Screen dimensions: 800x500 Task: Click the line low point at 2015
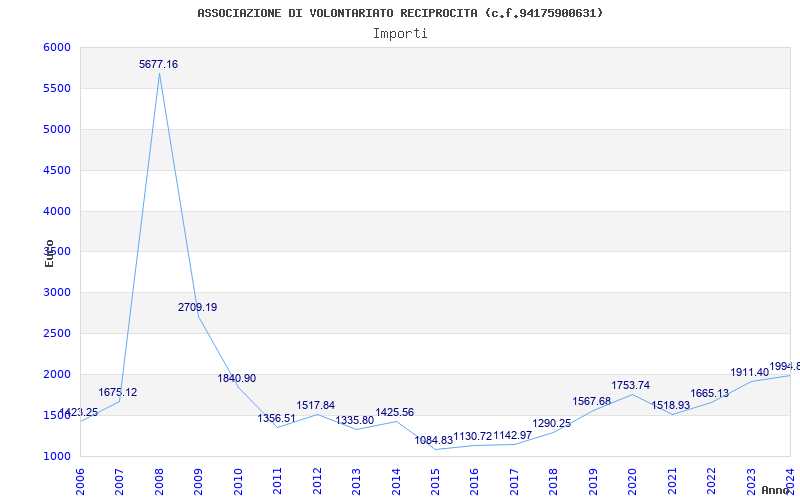[x=435, y=449]
